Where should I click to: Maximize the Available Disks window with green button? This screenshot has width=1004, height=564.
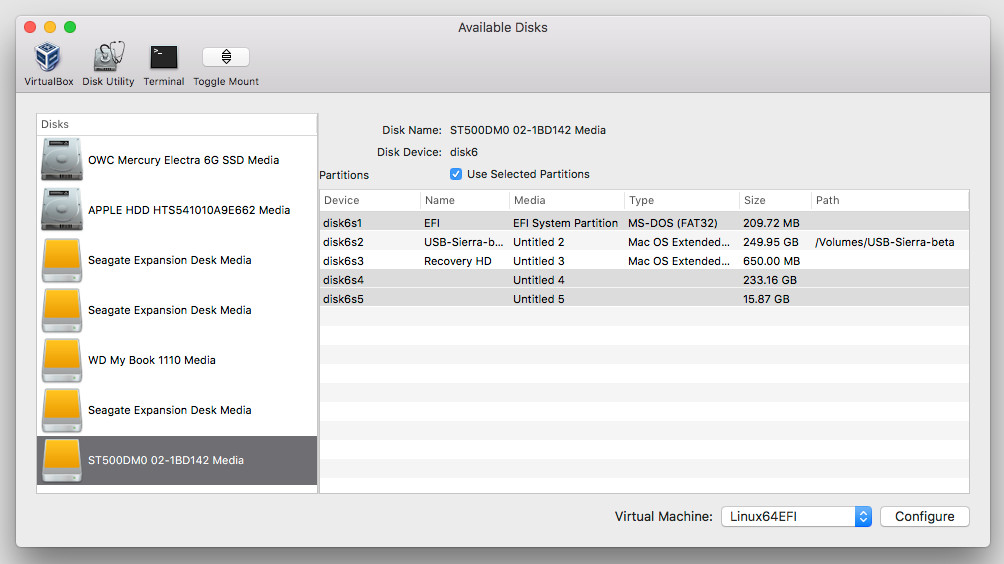(70, 27)
